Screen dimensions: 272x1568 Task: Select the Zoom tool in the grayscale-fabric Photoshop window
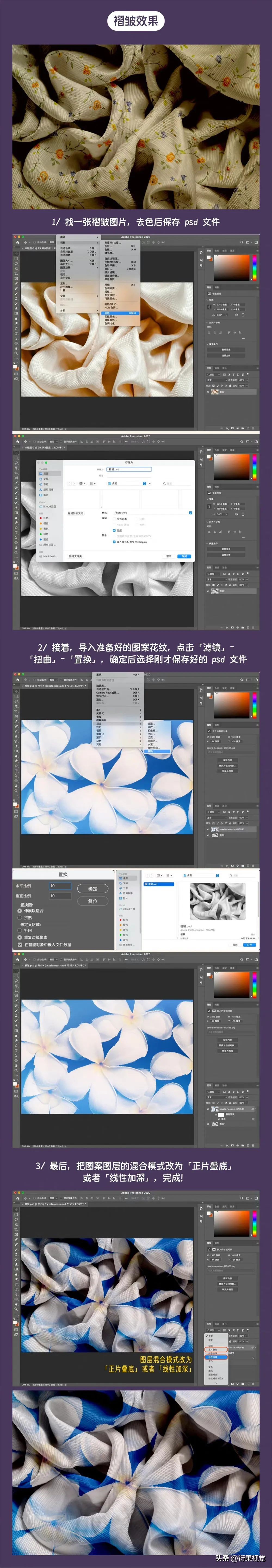(x=17, y=552)
